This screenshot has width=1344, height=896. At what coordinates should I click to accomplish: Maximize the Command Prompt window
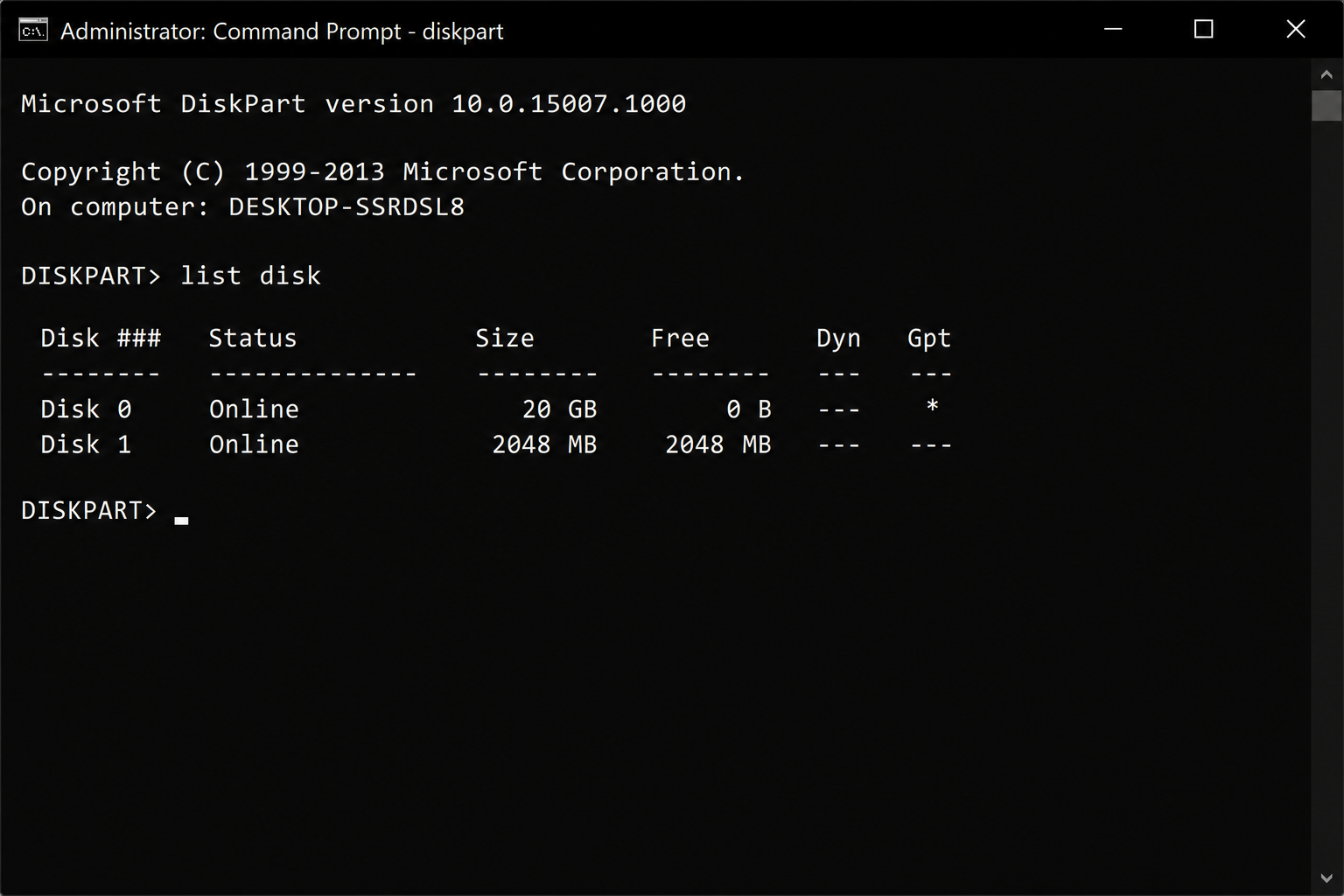pos(1203,29)
